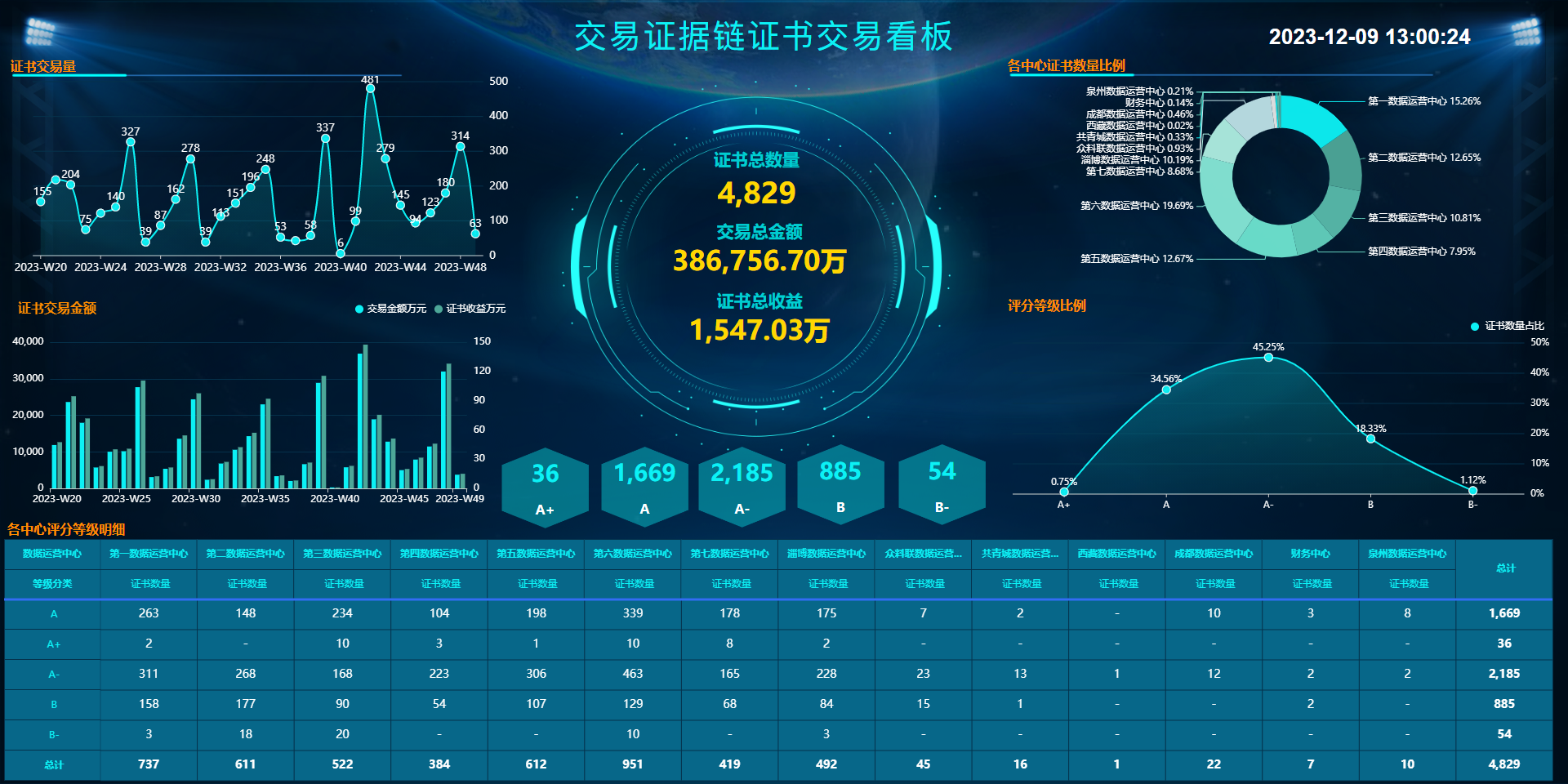Open the A- hexagon tile with 2,185
The width and height of the screenshot is (1568, 784).
742,487
